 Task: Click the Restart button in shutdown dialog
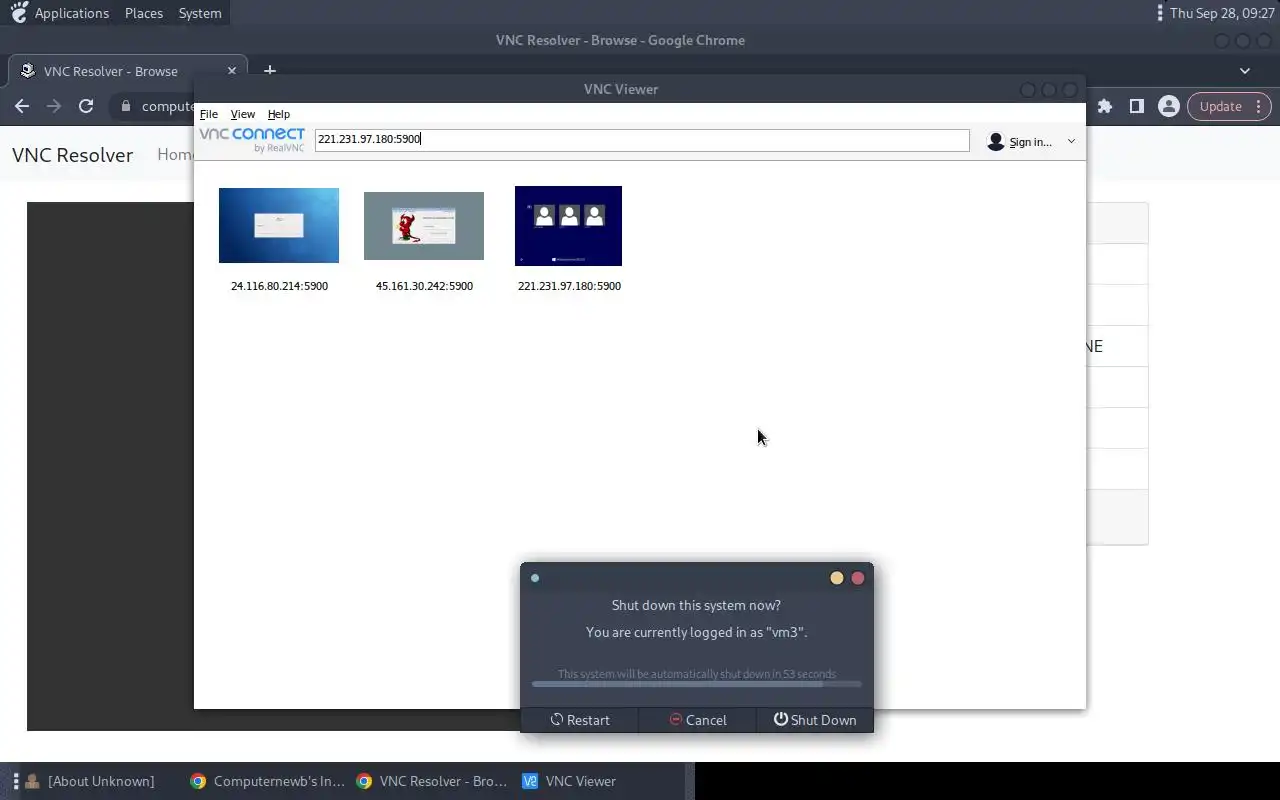click(579, 720)
